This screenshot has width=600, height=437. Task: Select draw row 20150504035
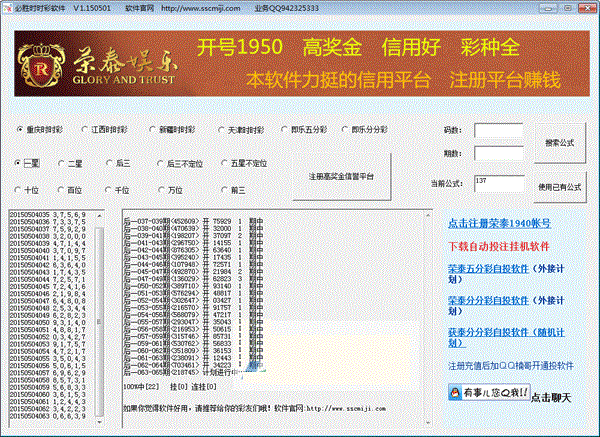(x=48, y=215)
